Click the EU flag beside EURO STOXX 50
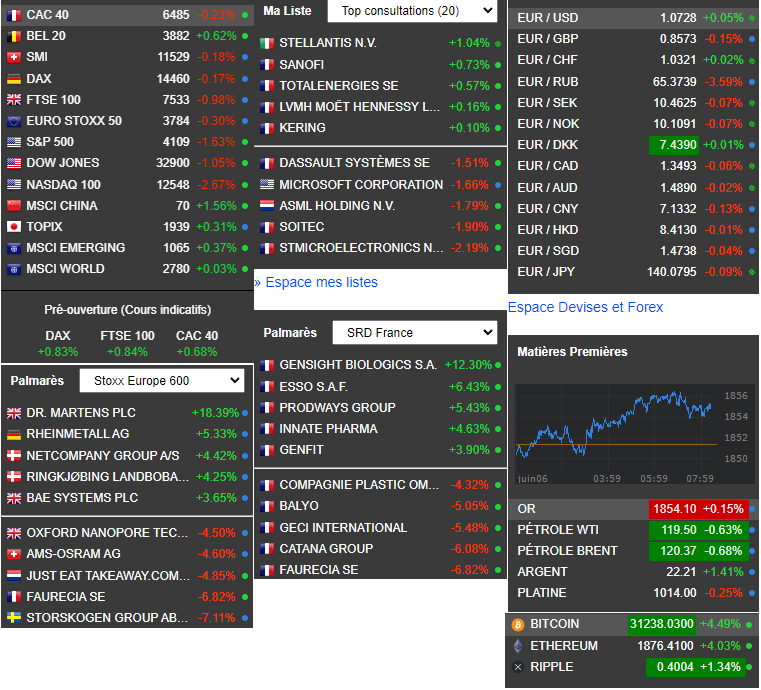The image size is (761, 690). [14, 121]
